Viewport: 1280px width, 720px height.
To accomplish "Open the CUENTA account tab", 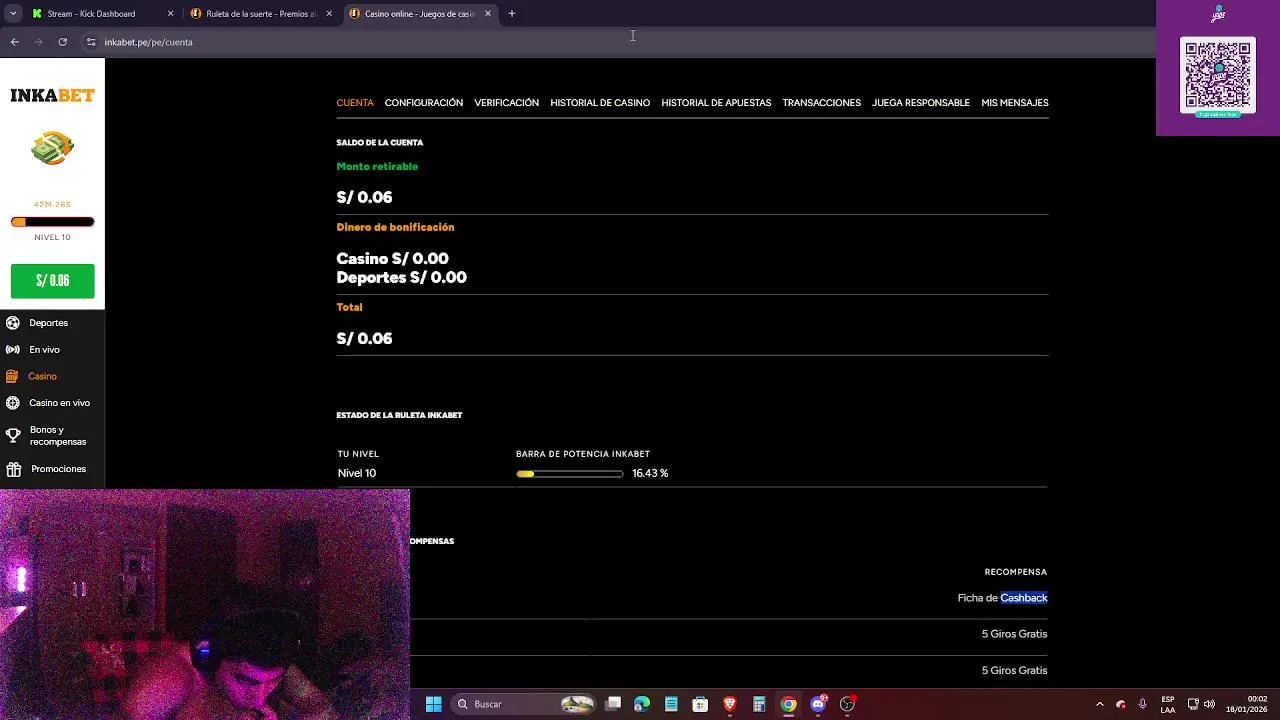I will [355, 103].
